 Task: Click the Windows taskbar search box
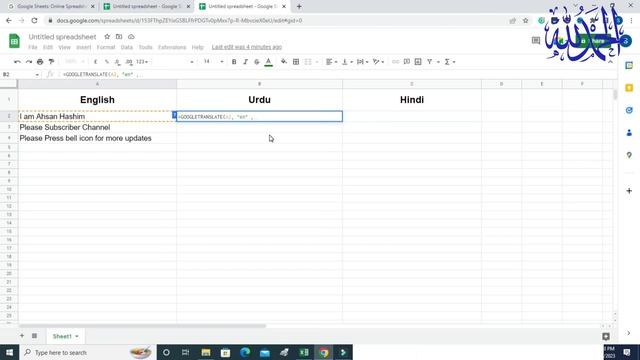[x=88, y=352]
